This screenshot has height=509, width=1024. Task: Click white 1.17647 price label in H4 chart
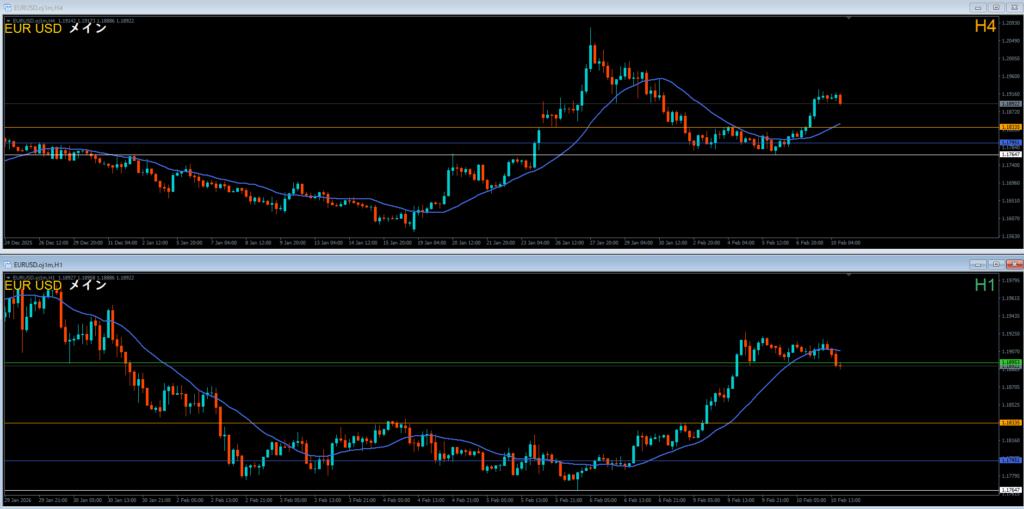click(x=1010, y=154)
